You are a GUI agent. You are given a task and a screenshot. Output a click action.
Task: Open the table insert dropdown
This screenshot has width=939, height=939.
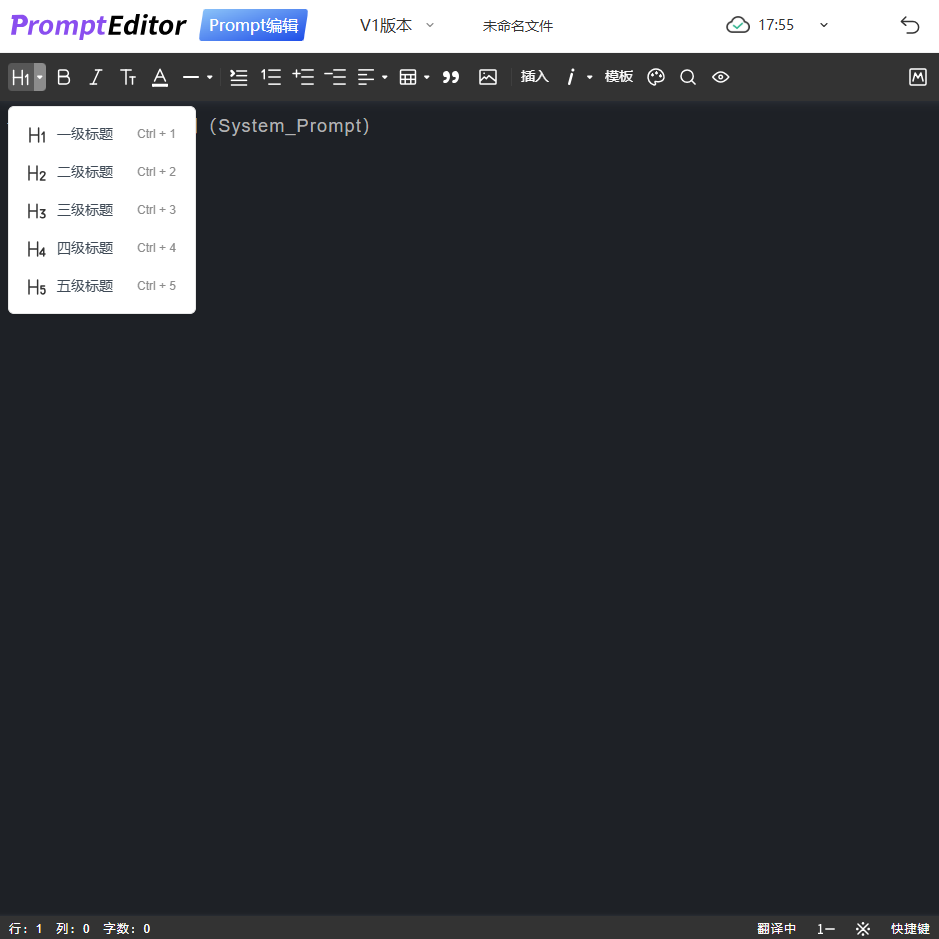(x=414, y=77)
